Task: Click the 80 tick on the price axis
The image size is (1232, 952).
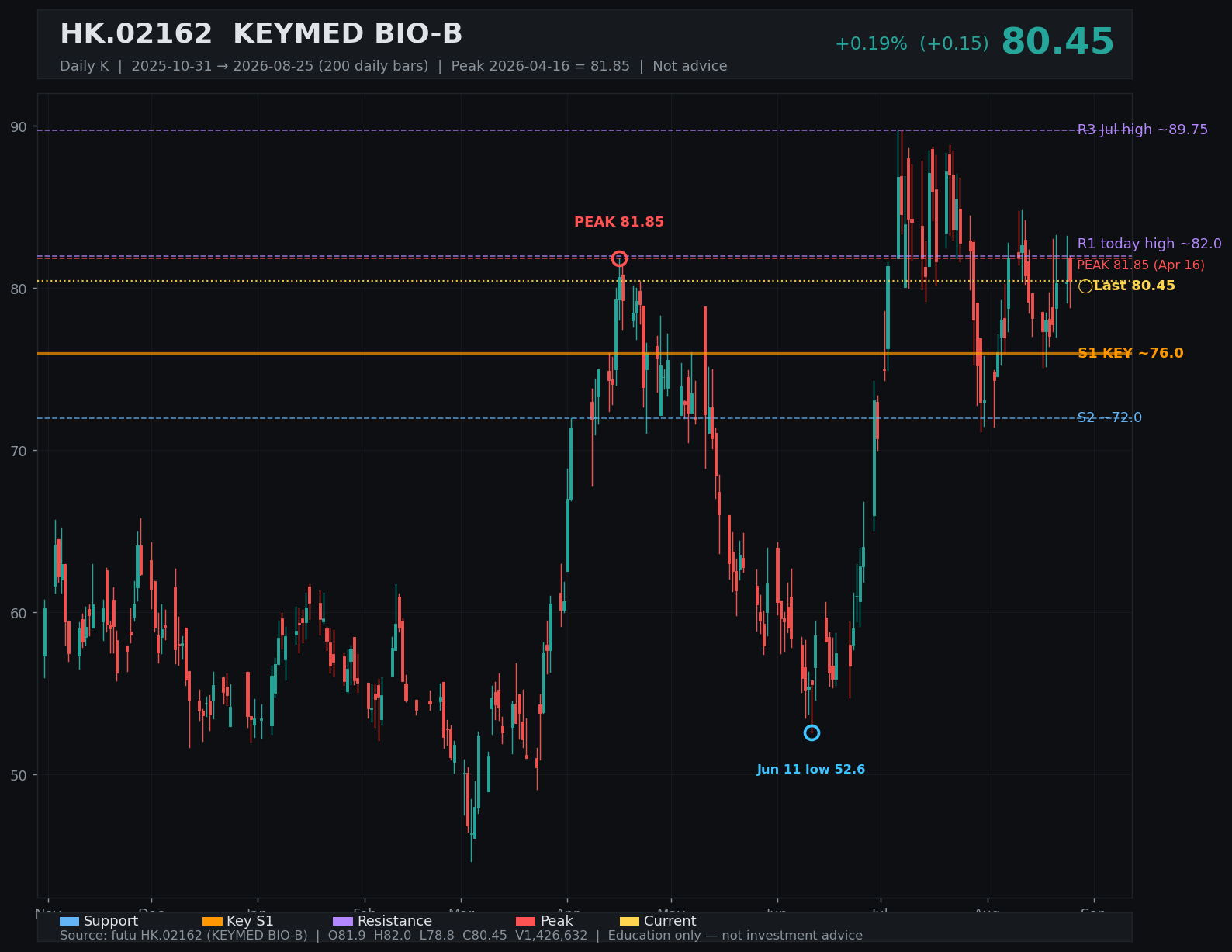Action: 19,289
